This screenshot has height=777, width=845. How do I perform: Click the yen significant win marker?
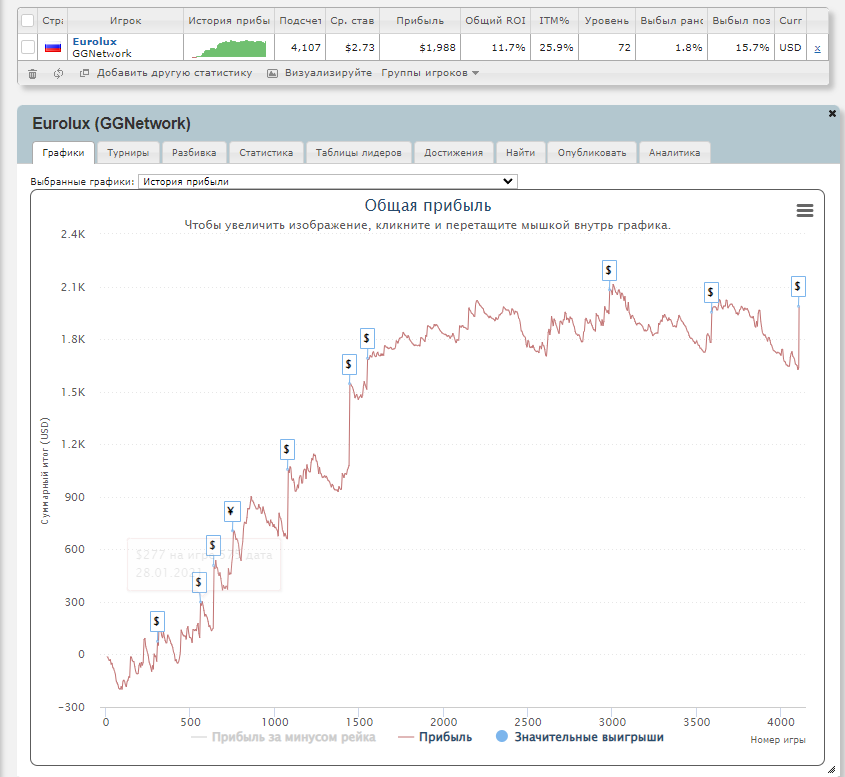point(231,511)
